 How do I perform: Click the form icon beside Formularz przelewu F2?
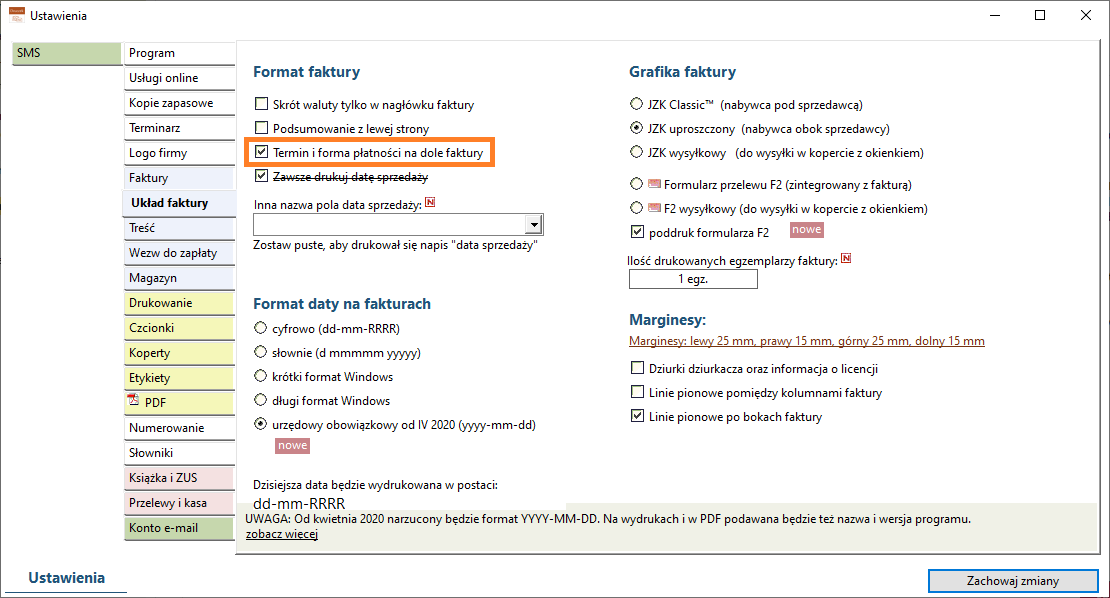tap(654, 184)
